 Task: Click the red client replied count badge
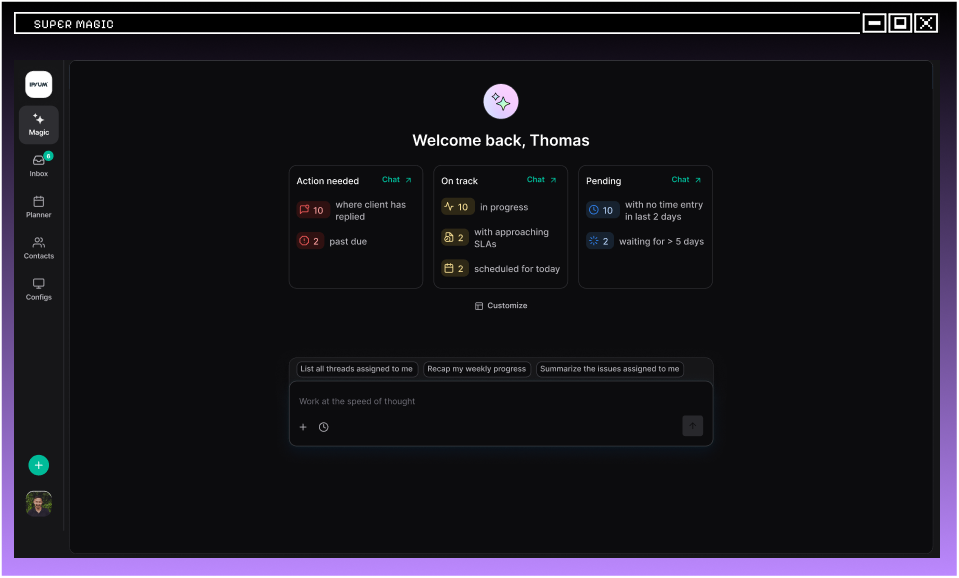coord(313,210)
